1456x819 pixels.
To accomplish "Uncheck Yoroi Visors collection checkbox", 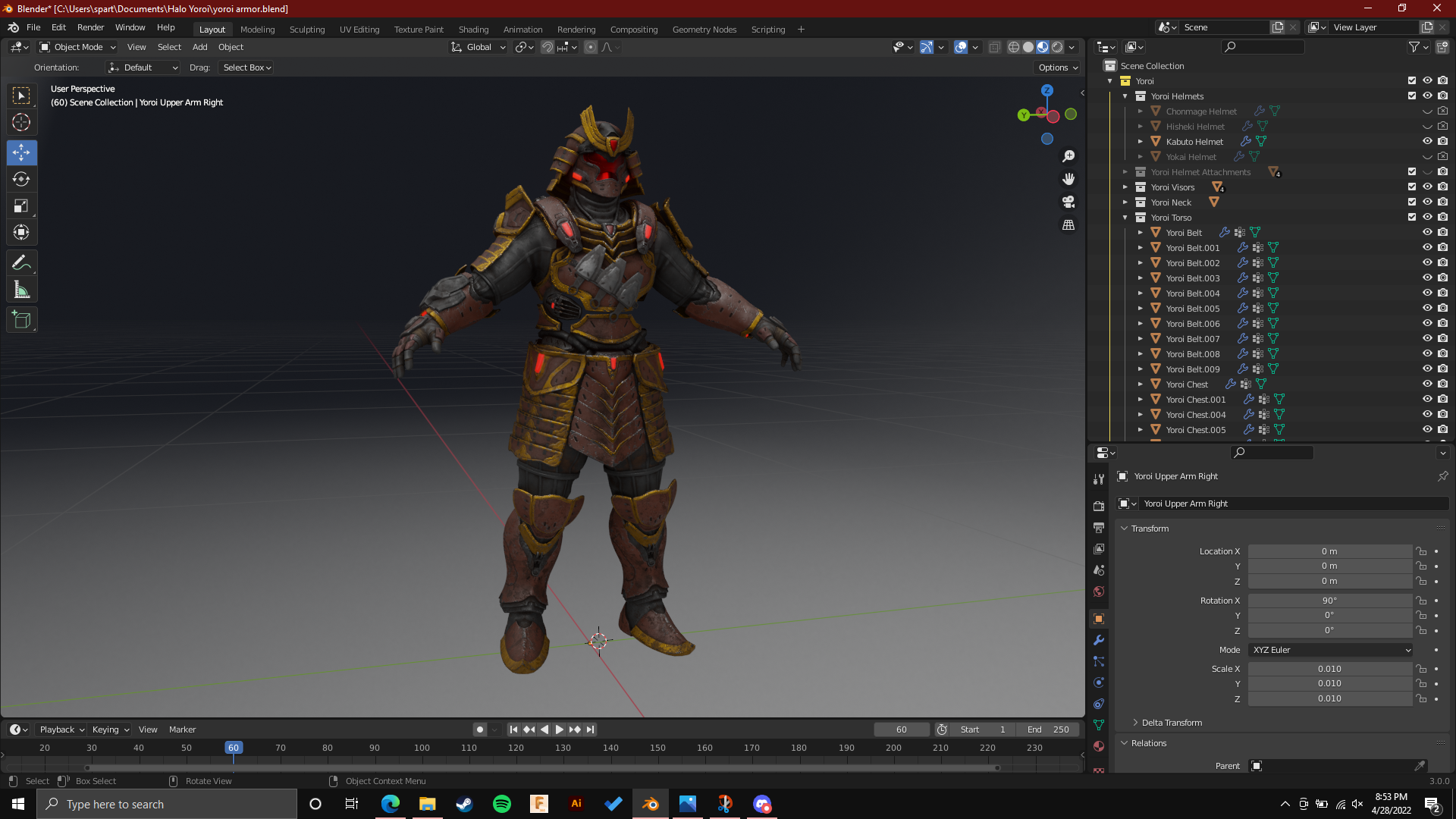I will tap(1412, 187).
